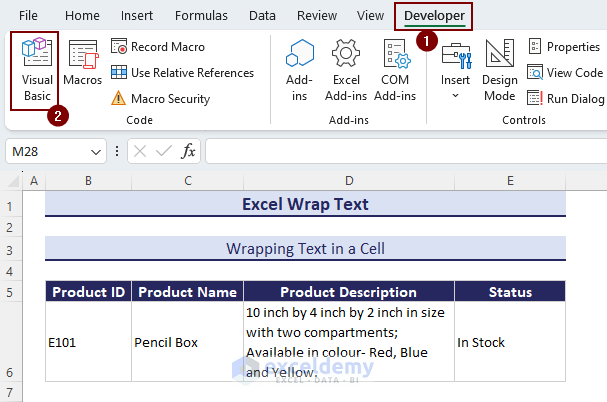Click Run Dialog button
Viewport: 607px width, 402px height.
point(566,98)
